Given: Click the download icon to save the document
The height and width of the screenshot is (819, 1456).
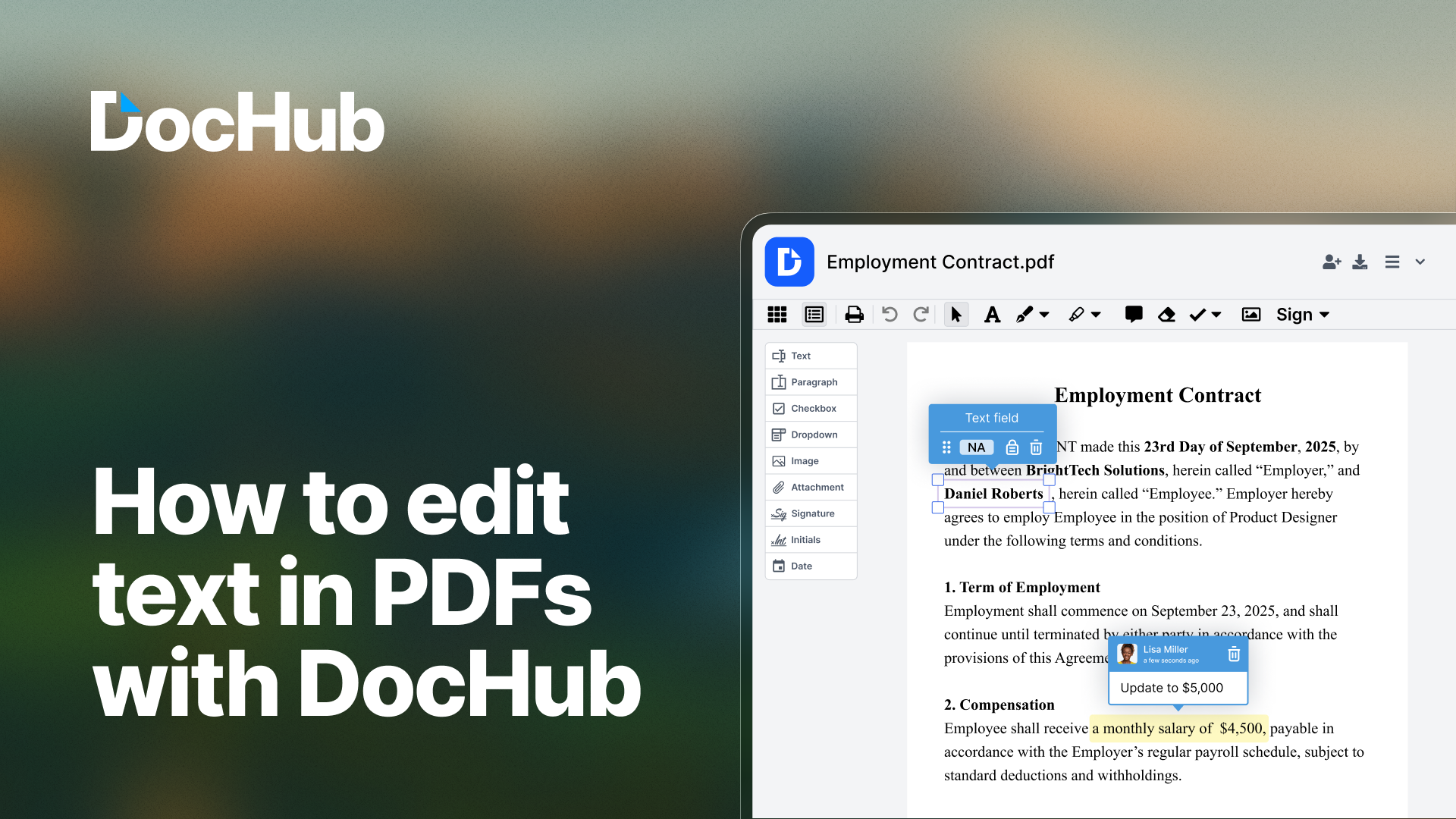Looking at the screenshot, I should pyautogui.click(x=1360, y=262).
